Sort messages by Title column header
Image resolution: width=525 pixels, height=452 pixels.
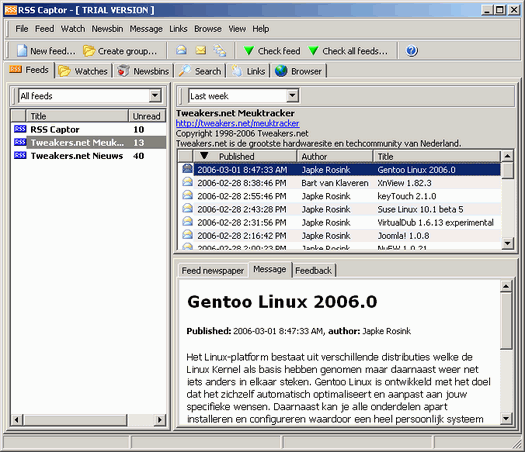pyautogui.click(x=437, y=156)
